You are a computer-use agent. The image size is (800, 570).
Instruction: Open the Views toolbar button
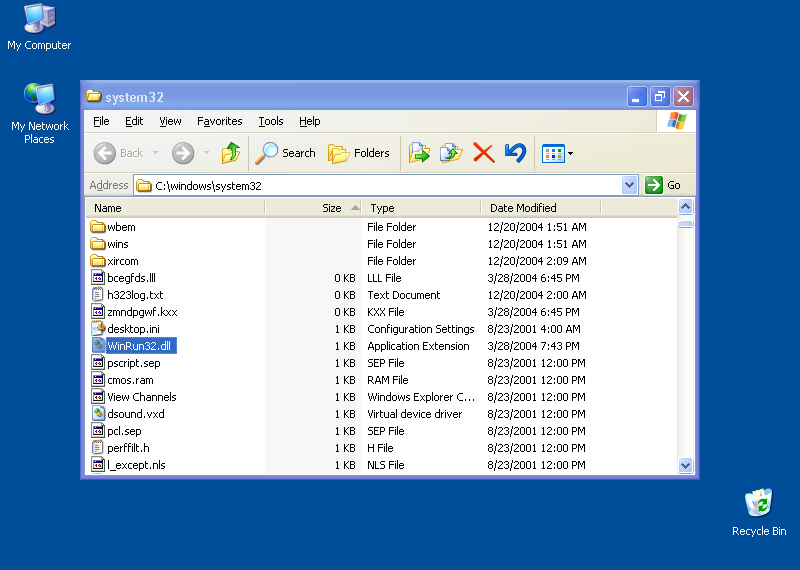[x=554, y=153]
